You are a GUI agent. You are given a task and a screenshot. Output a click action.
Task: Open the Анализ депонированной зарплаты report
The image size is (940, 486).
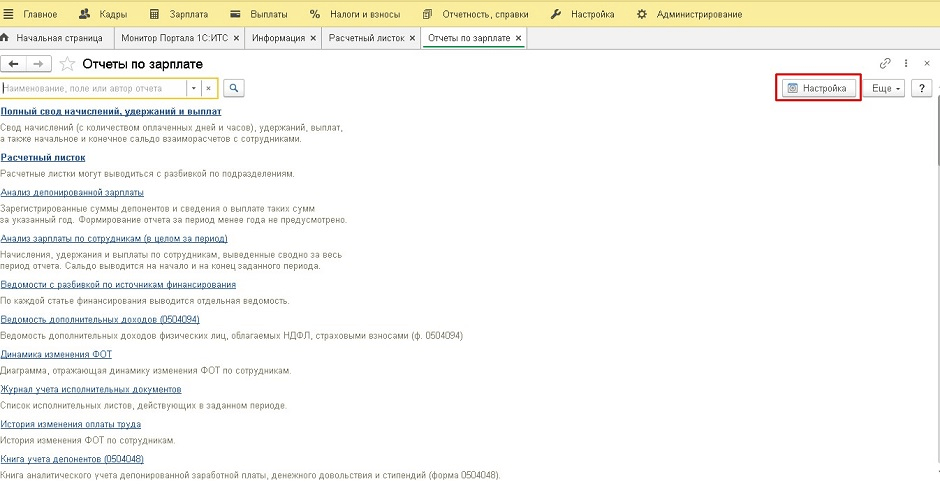(72, 191)
